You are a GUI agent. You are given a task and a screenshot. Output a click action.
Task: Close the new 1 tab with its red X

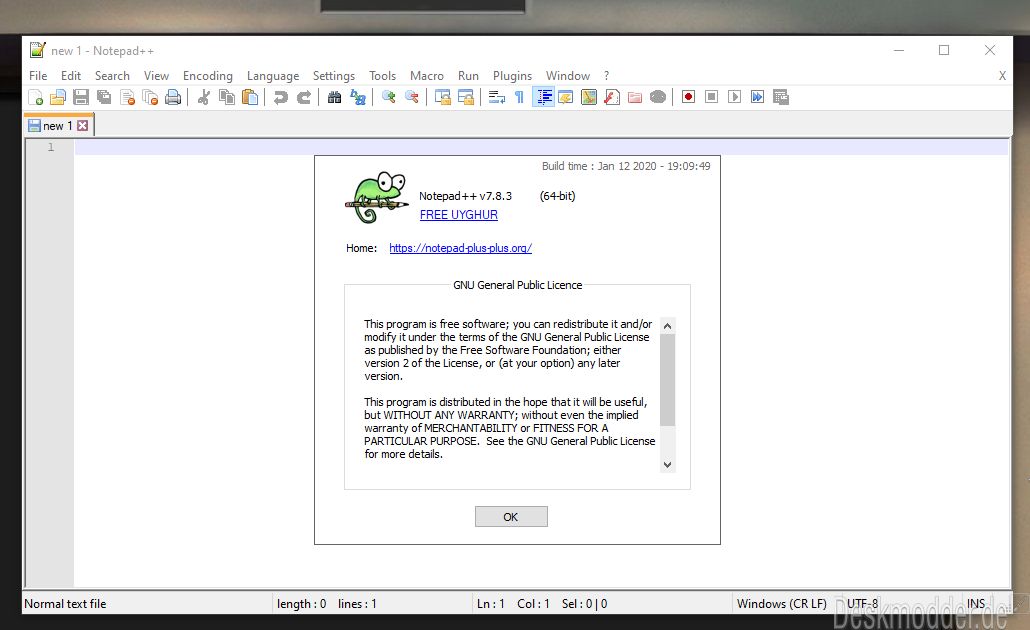click(x=82, y=125)
